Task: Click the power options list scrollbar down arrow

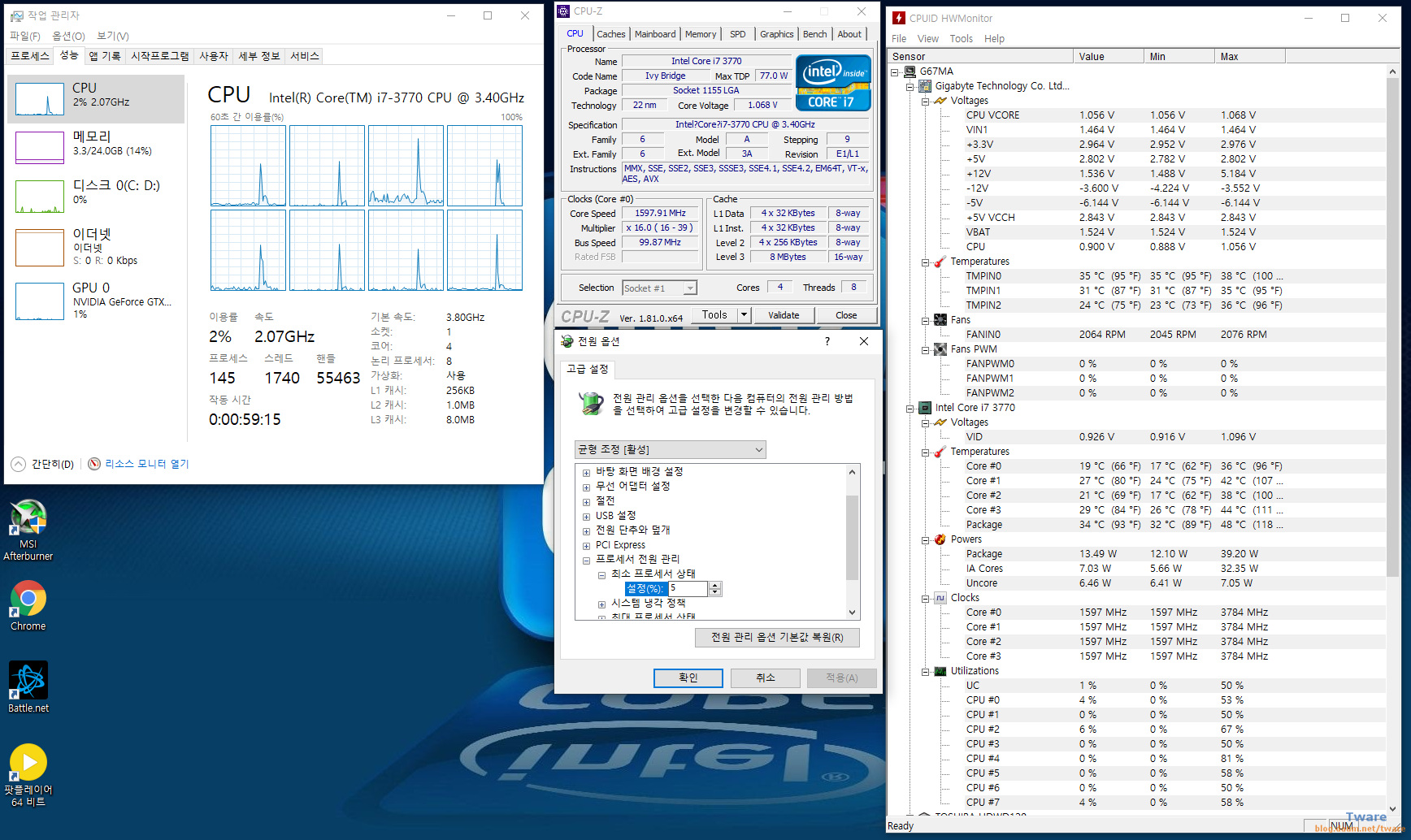Action: coord(852,613)
